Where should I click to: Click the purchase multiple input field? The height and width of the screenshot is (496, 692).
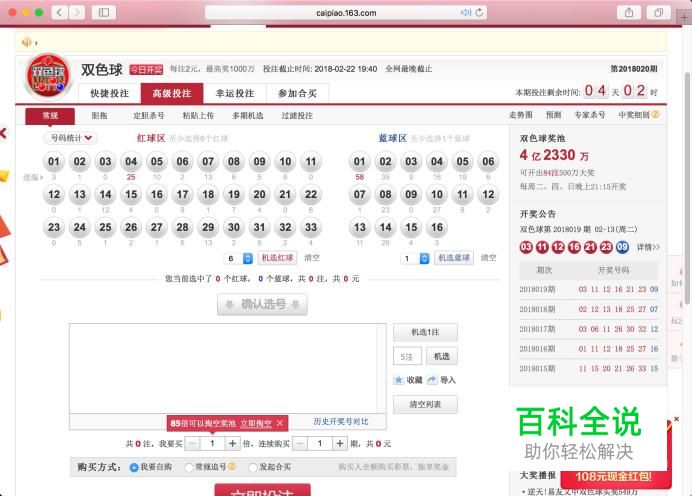point(212,443)
